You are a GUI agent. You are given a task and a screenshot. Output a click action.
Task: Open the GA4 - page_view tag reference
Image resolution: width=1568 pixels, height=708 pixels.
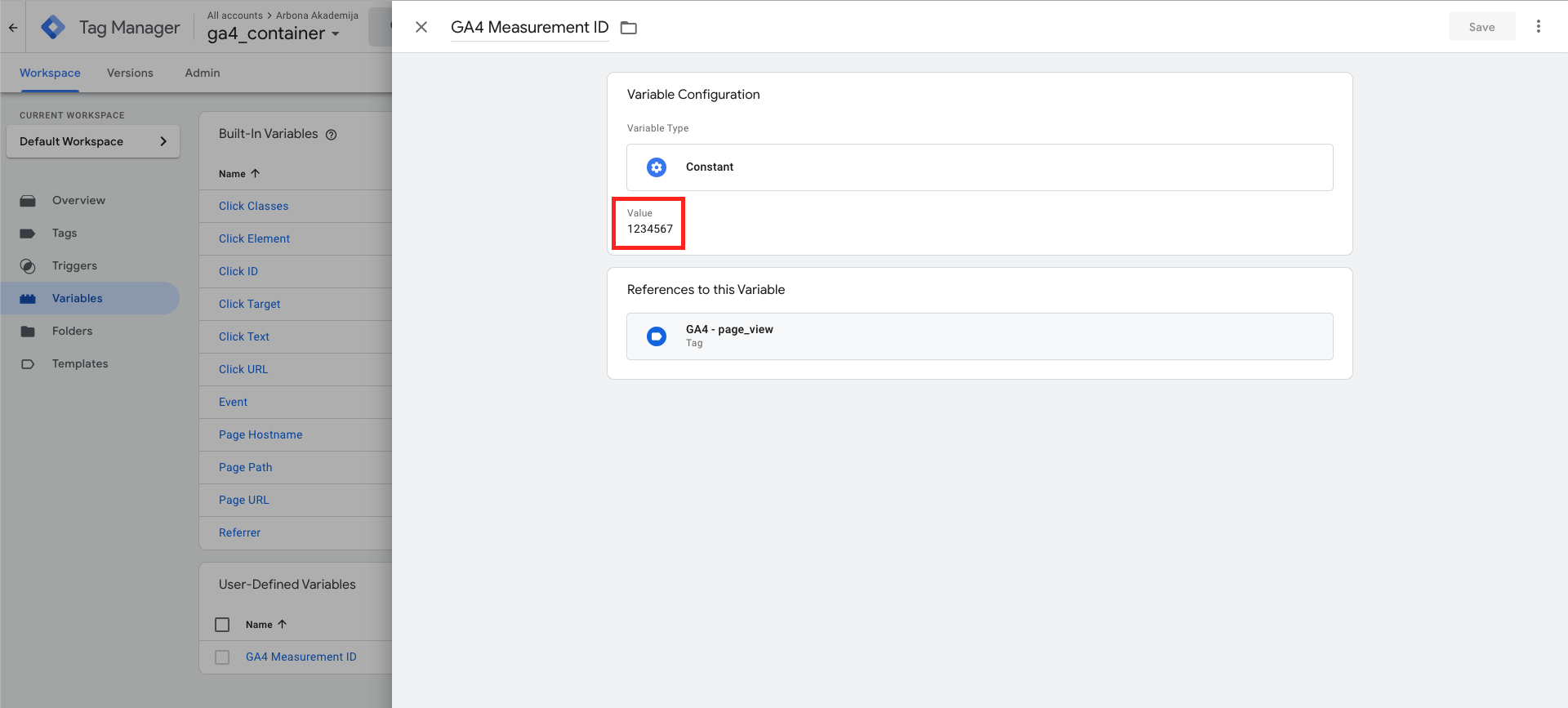click(979, 336)
